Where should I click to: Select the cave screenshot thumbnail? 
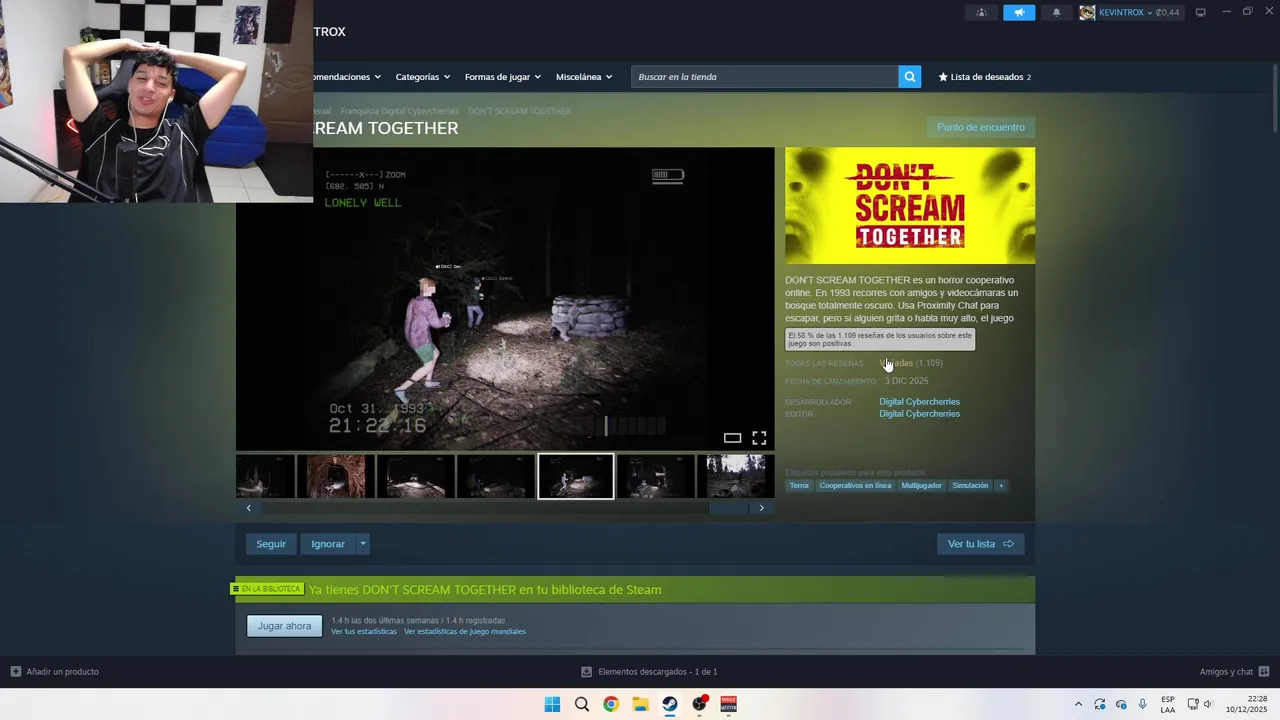click(335, 476)
